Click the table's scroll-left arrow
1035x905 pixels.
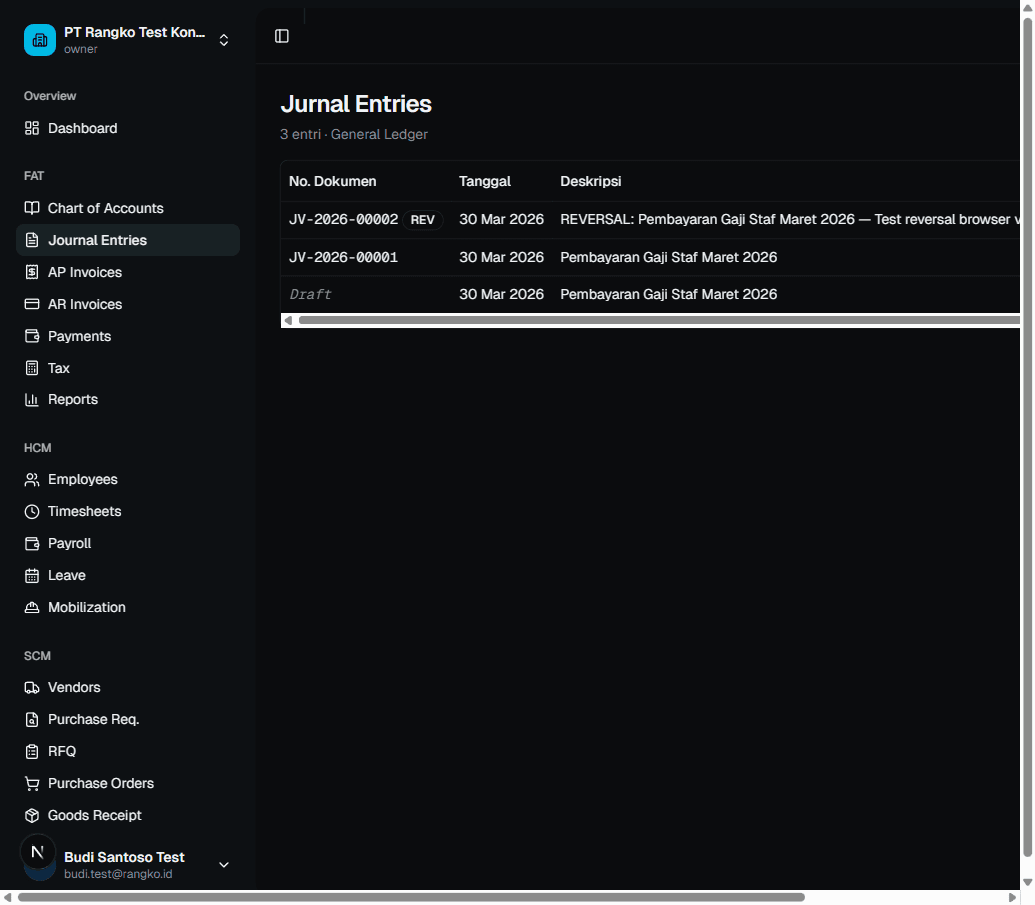[x=288, y=320]
